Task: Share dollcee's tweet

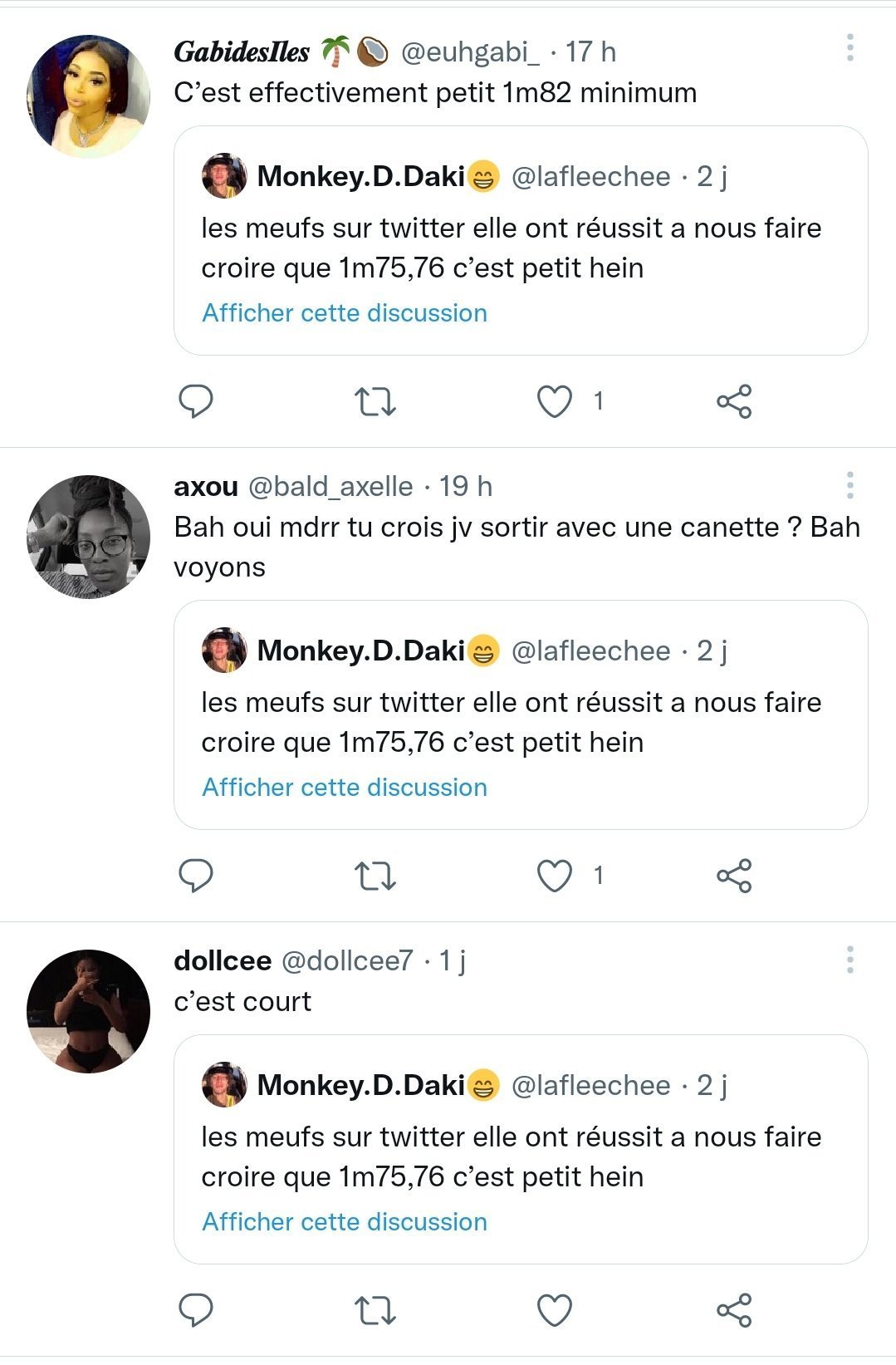Action: click(x=734, y=1310)
